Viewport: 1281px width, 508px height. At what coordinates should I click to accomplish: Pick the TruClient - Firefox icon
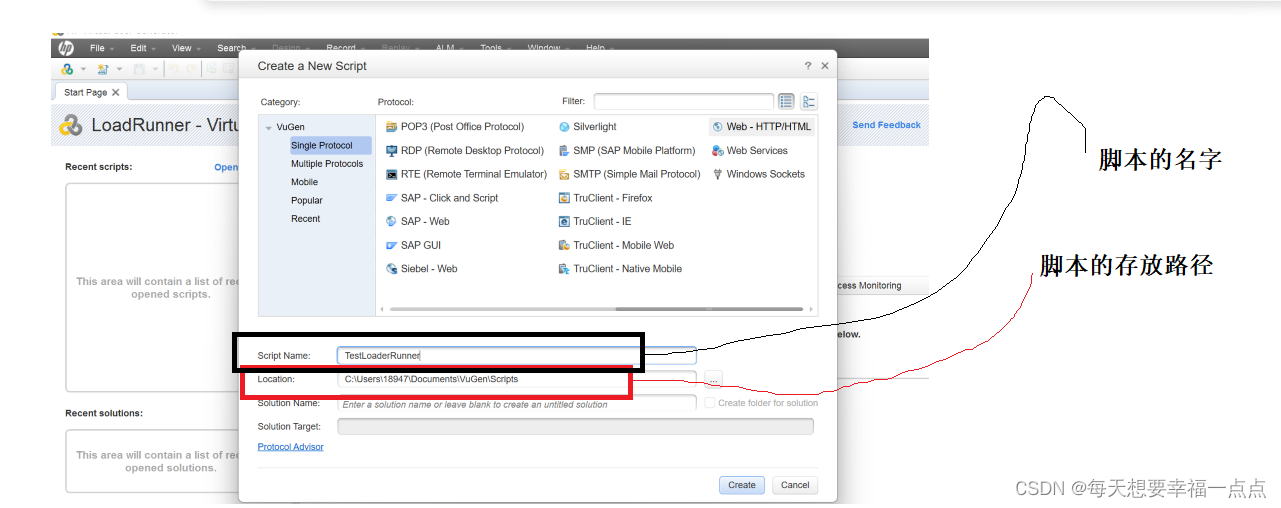(564, 198)
